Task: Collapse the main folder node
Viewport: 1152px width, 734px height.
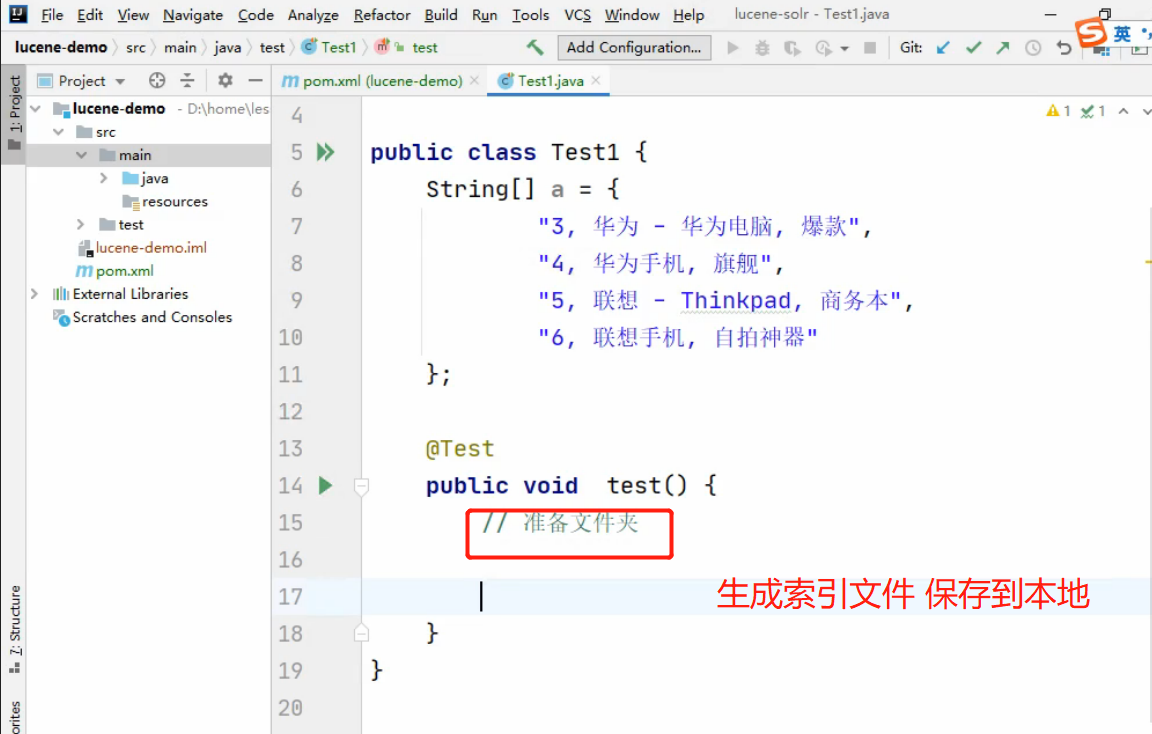Action: pyautogui.click(x=82, y=155)
